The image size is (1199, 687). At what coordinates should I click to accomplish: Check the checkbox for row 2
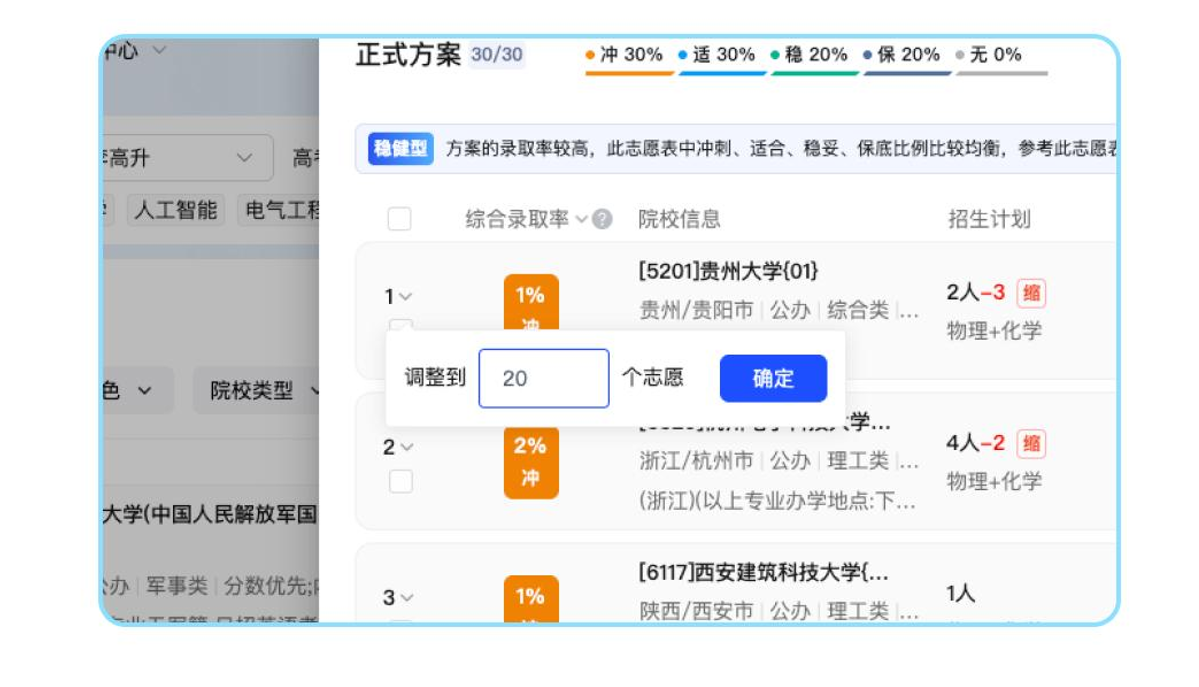[x=400, y=480]
